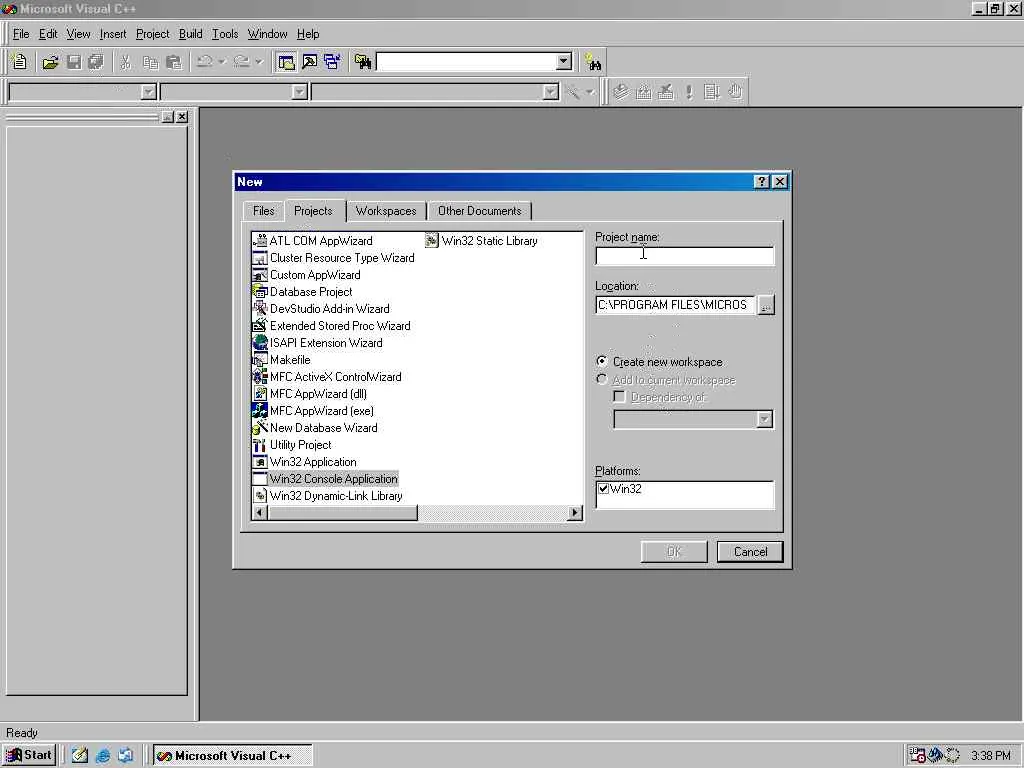The width and height of the screenshot is (1024, 768).
Task: Expand the Undo history dropdown arrow
Action: coord(222,62)
